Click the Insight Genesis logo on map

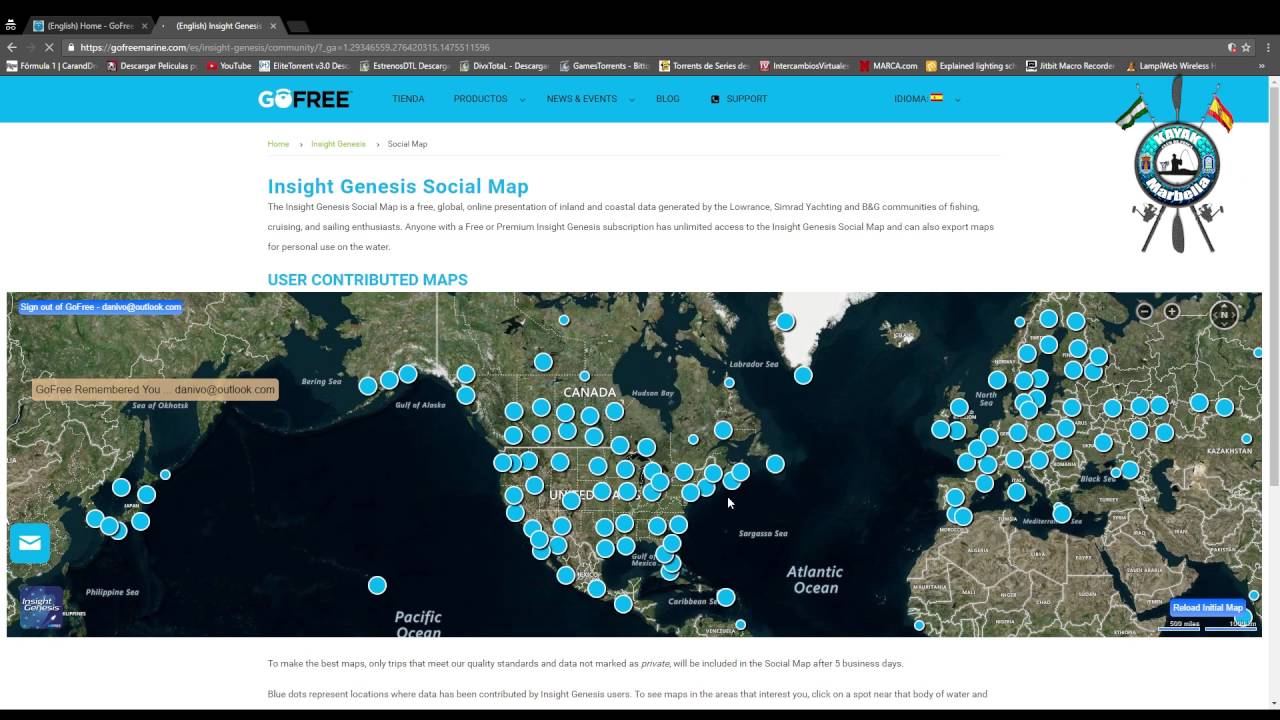[x=41, y=607]
